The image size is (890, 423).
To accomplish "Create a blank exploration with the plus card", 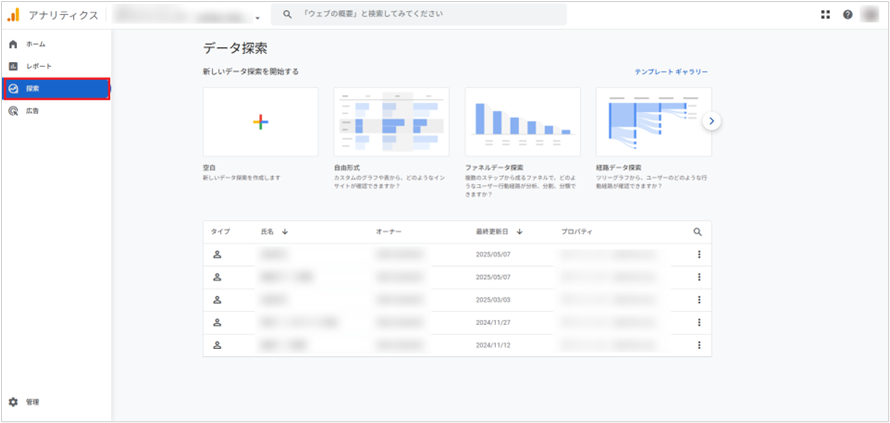I will (x=261, y=122).
